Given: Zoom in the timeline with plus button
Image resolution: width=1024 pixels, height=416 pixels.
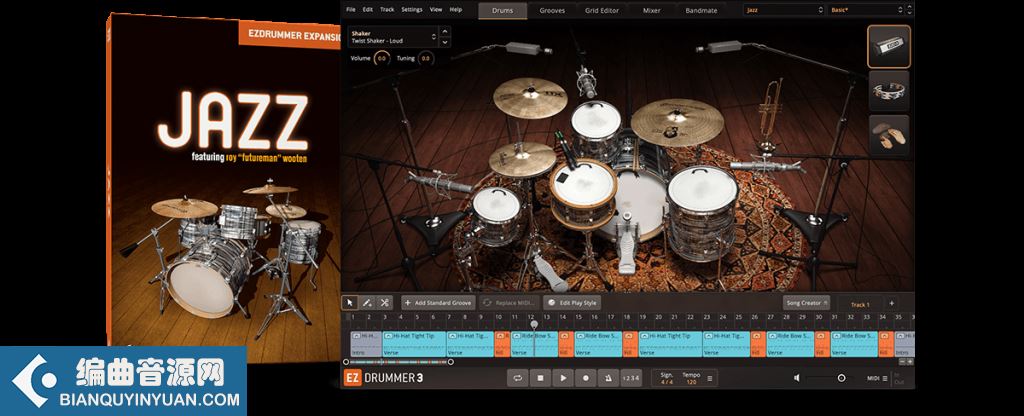Looking at the screenshot, I should point(910,362).
